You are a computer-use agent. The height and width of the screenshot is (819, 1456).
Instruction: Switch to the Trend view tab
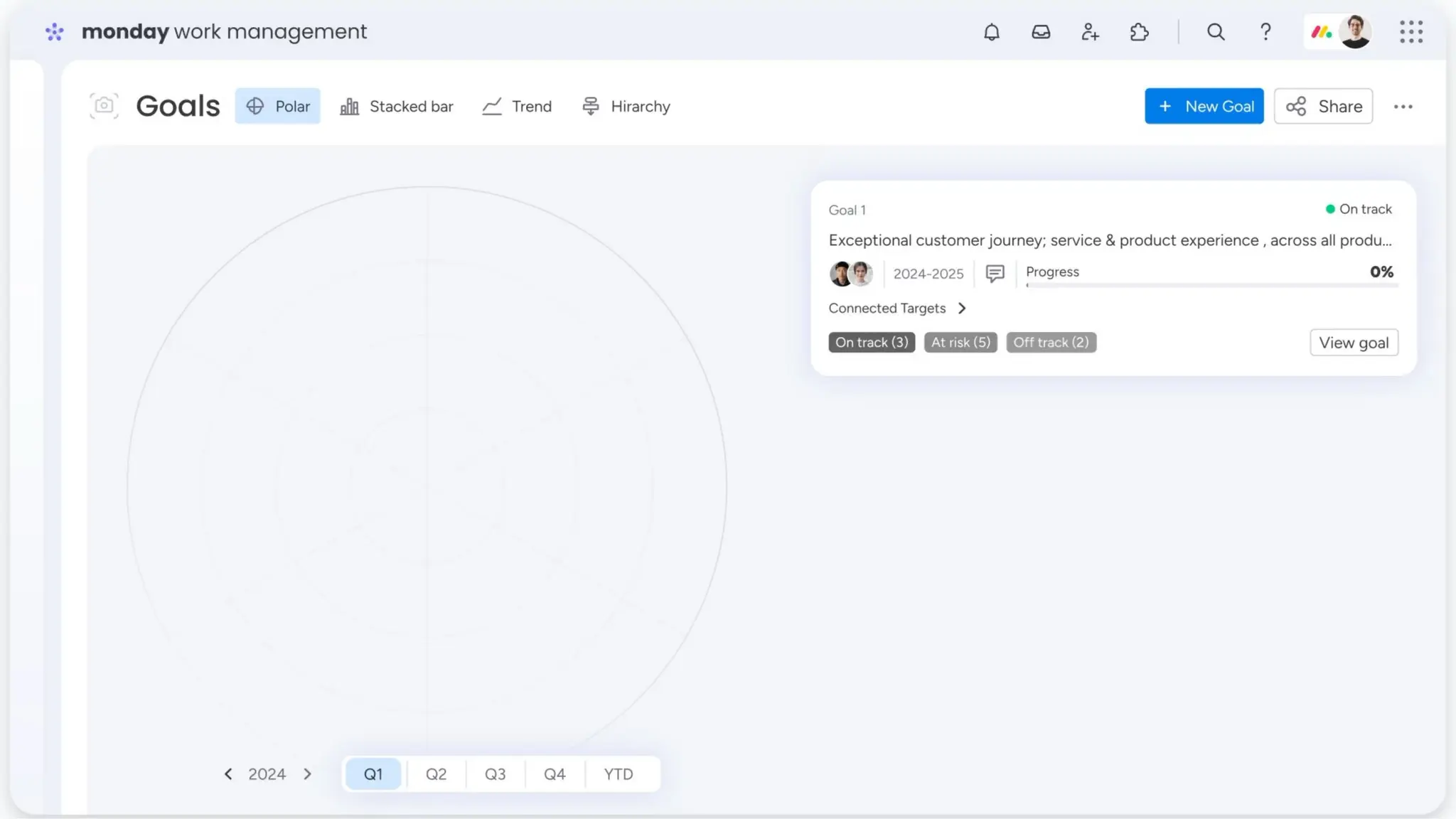coord(517,107)
